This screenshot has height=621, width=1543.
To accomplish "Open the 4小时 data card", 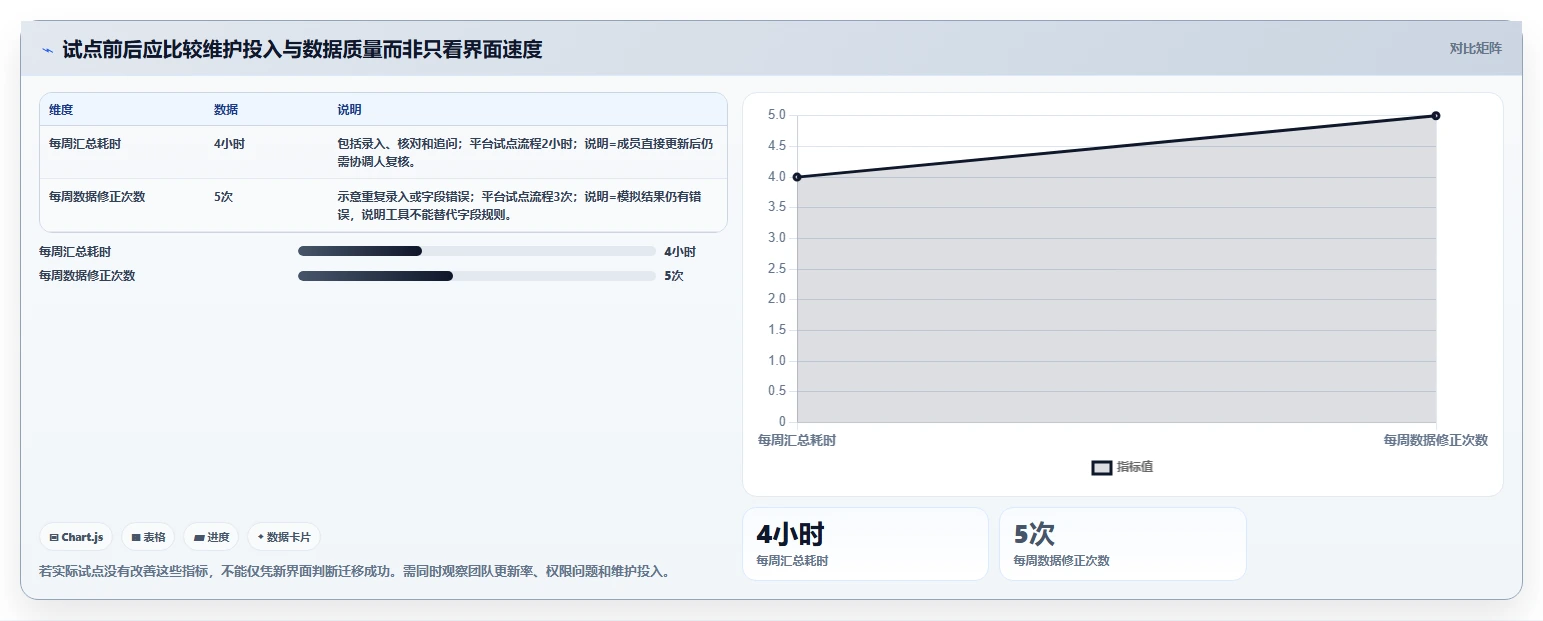I will coord(865,544).
